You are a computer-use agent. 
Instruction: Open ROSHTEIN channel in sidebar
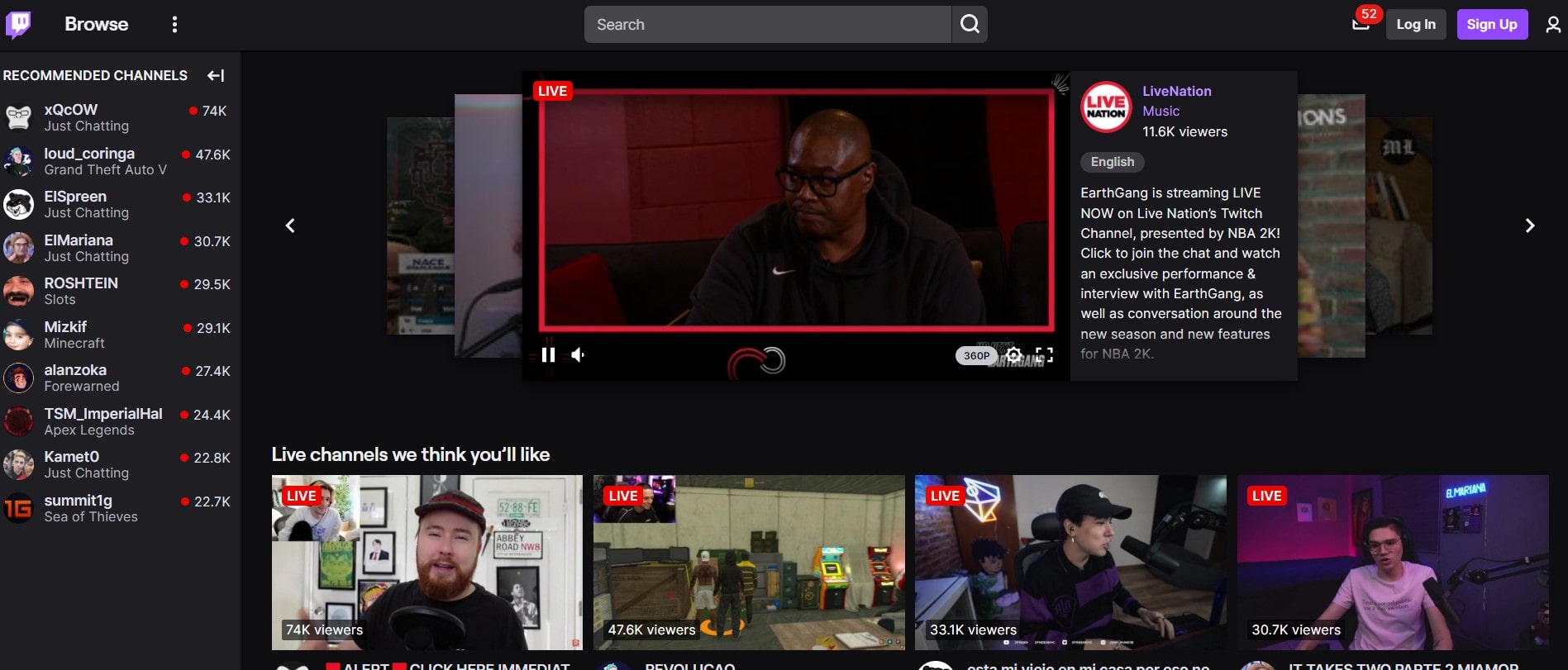[x=120, y=291]
